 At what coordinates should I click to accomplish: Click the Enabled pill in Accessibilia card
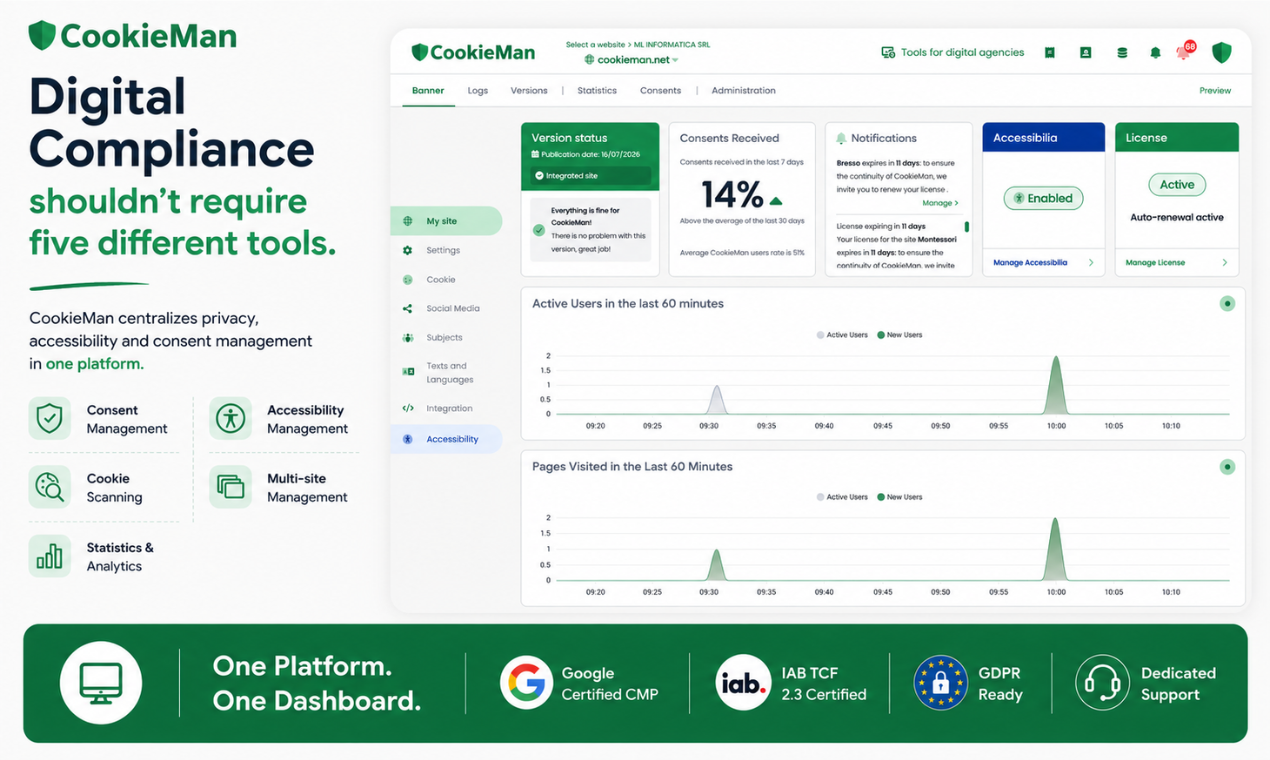pyautogui.click(x=1044, y=198)
